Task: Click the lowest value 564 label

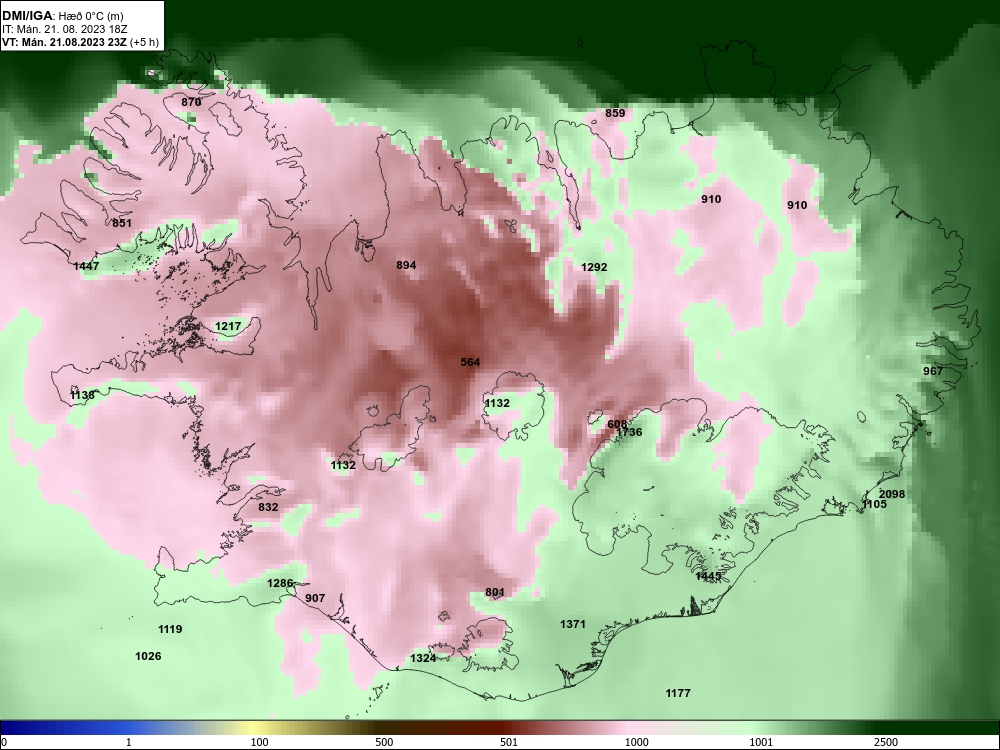Action: tap(470, 362)
